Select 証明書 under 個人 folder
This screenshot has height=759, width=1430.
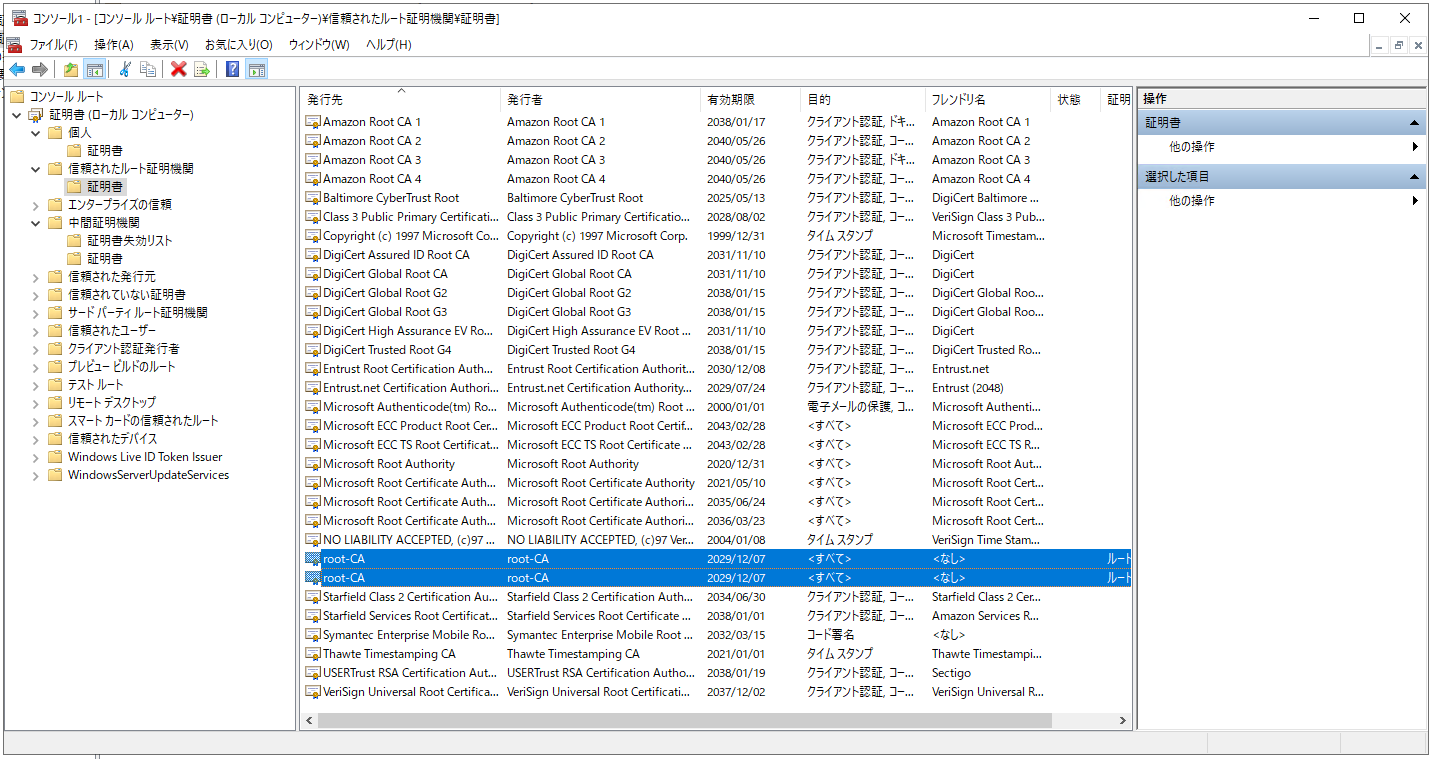105,151
